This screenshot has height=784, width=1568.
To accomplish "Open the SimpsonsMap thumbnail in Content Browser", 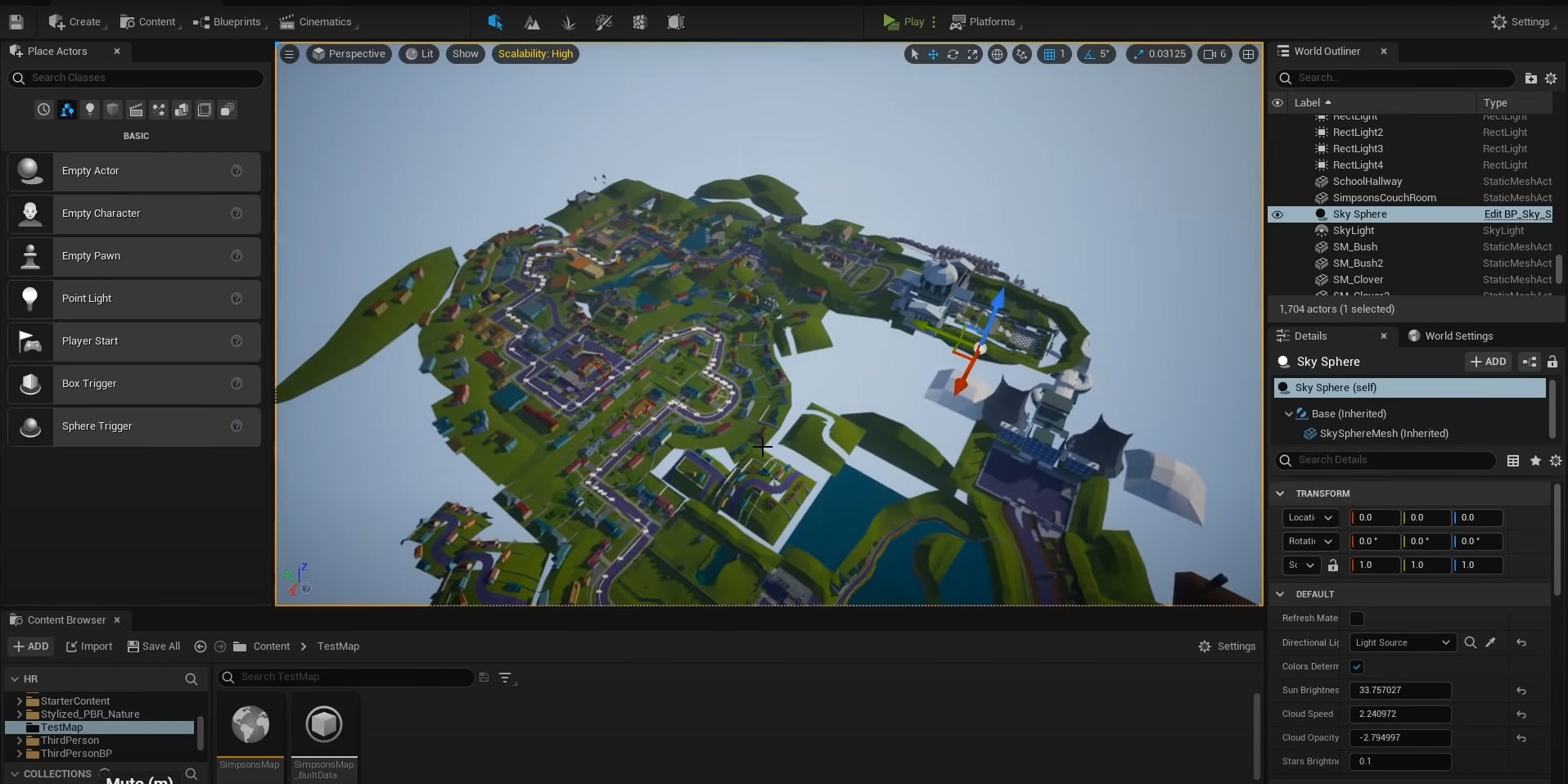I will 250,725.
